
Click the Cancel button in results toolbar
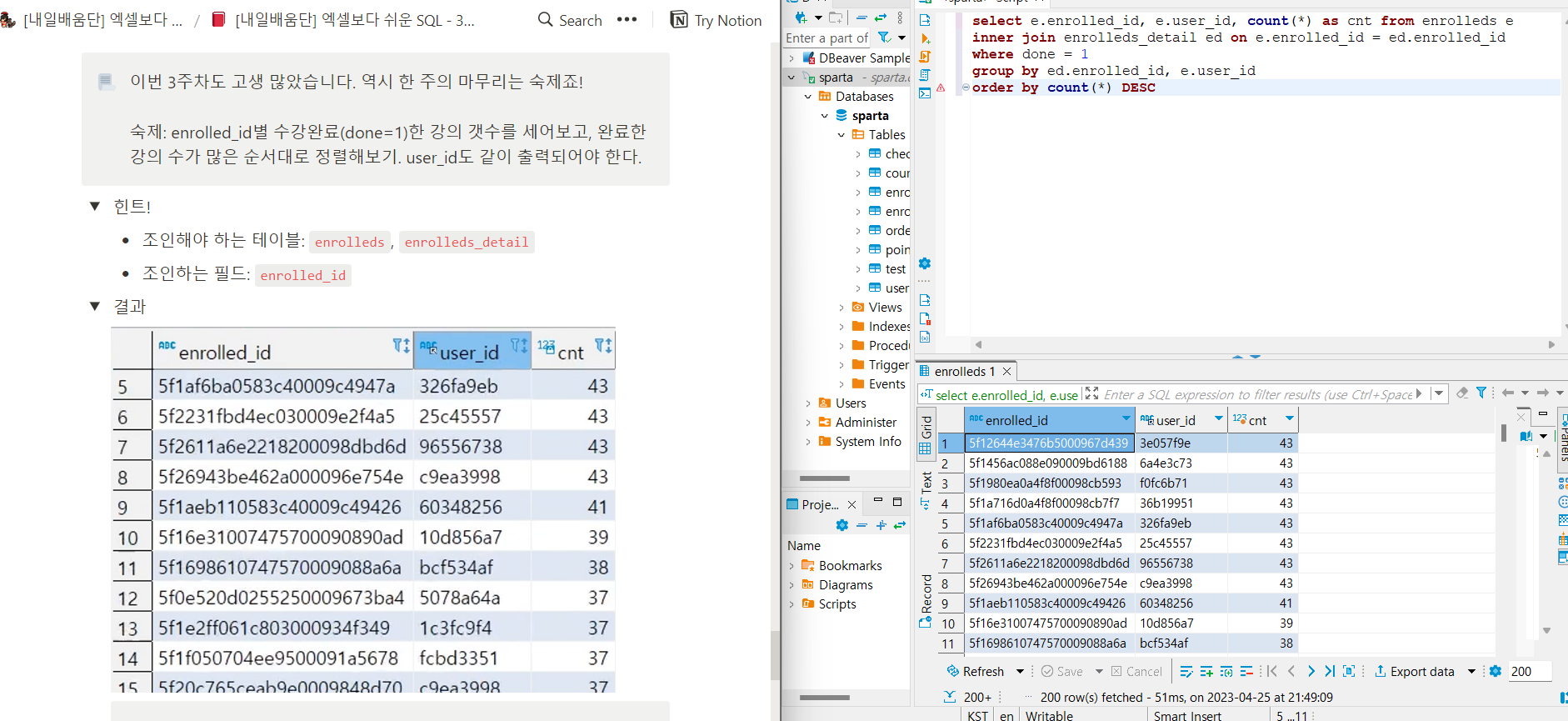click(x=1136, y=671)
